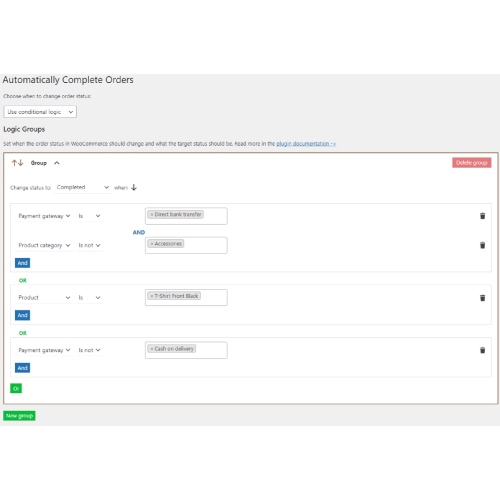Delete the Cash on delivery condition row
500x500 pixels.
click(x=482, y=350)
